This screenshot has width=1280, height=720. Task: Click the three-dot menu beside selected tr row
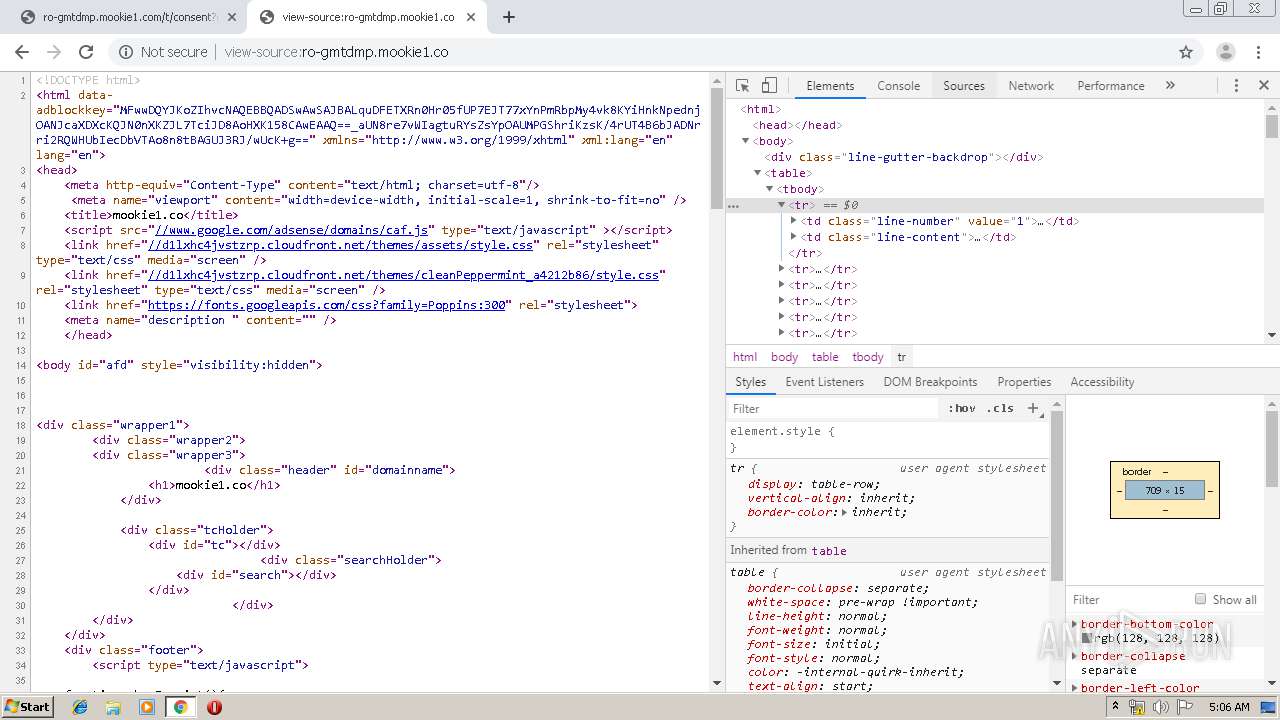pyautogui.click(x=734, y=205)
